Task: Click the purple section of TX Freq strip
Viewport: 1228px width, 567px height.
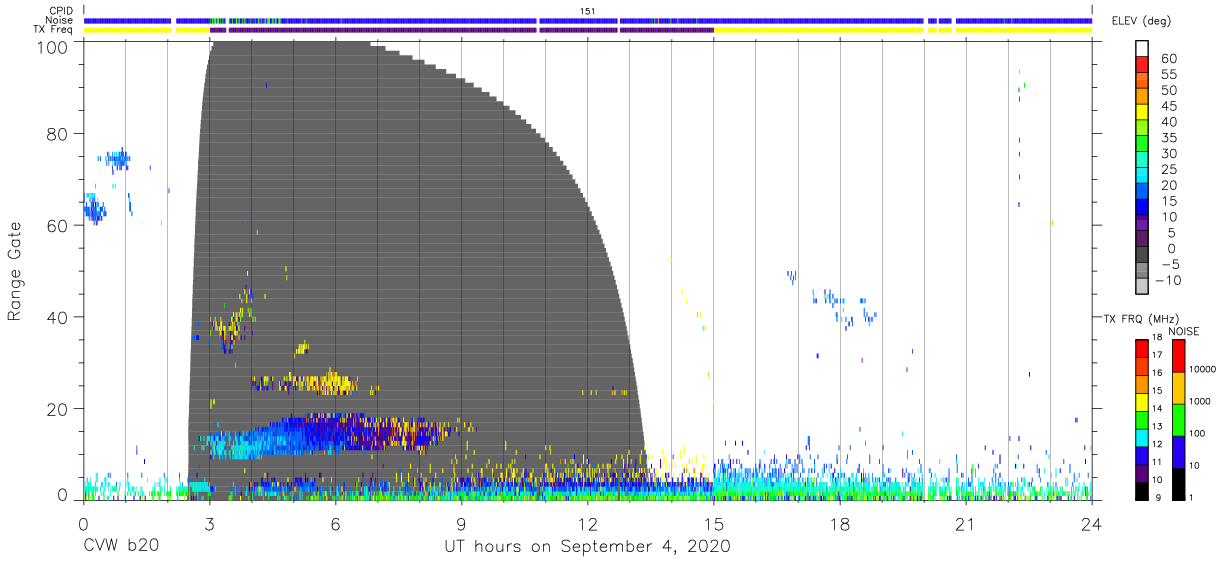Action: 460,30
